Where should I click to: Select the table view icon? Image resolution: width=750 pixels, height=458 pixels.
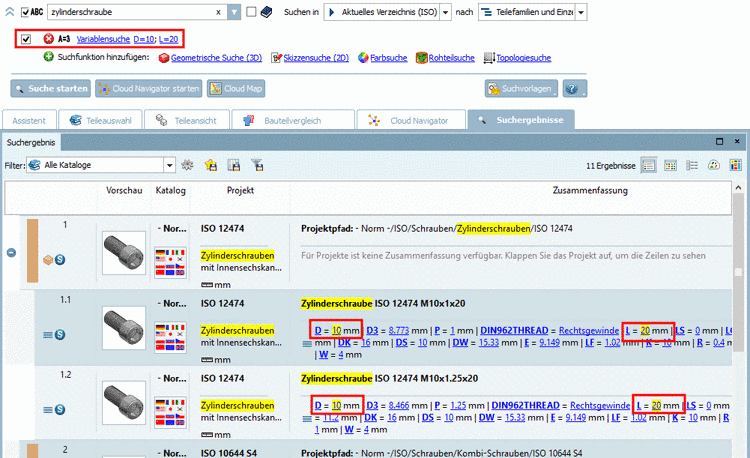point(671,165)
